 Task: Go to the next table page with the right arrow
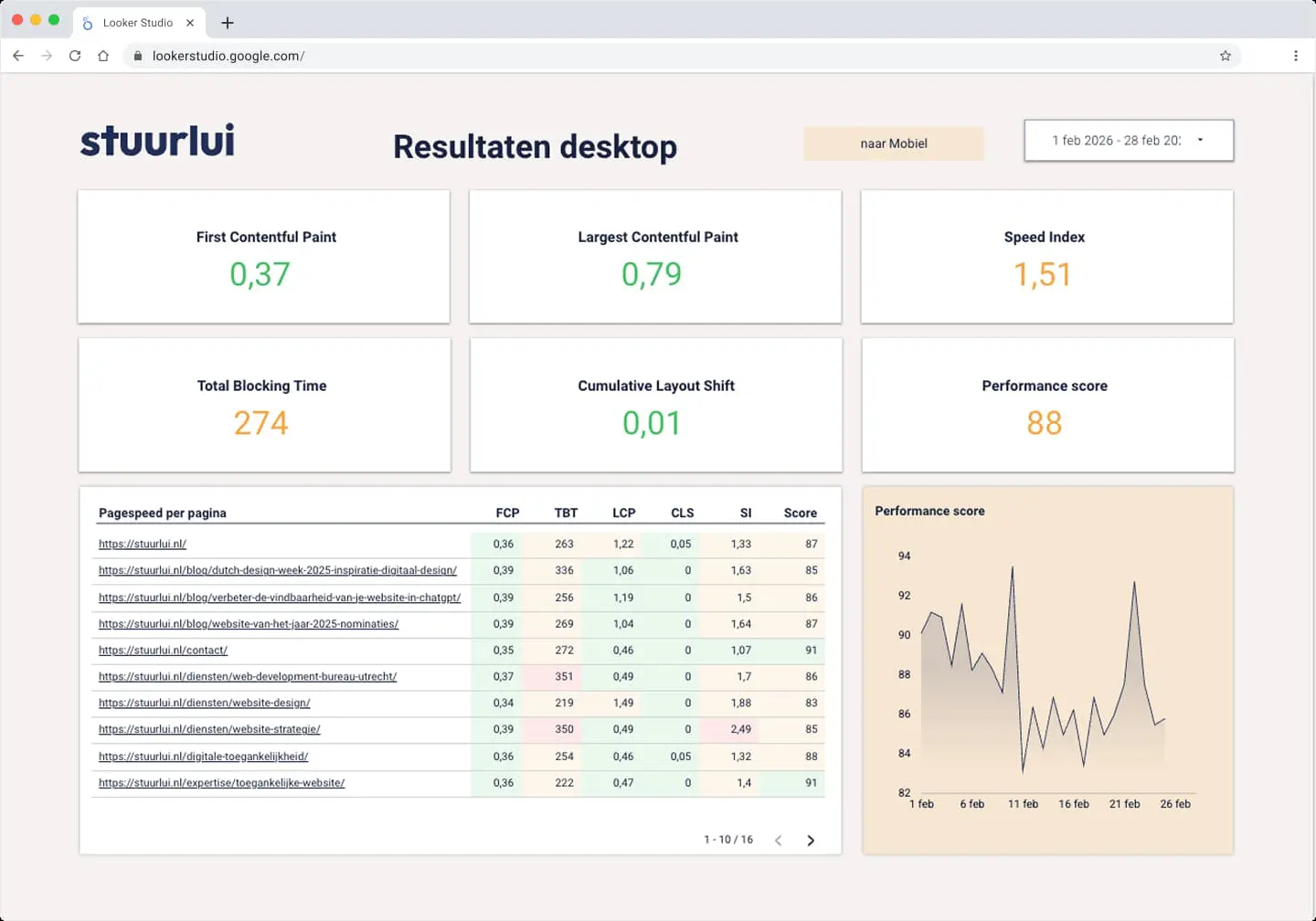pyautogui.click(x=810, y=839)
